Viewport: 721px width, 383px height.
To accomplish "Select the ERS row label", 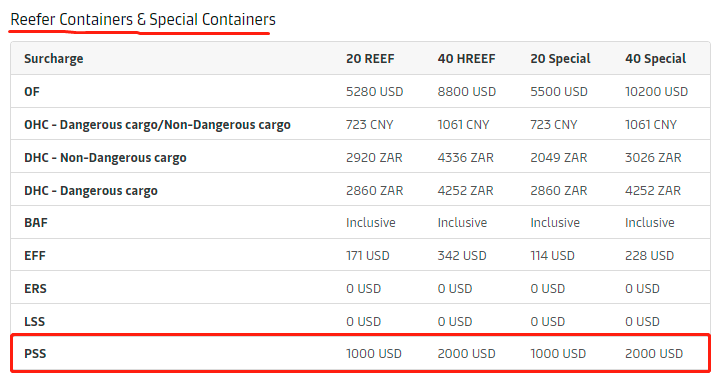I will click(x=35, y=289).
